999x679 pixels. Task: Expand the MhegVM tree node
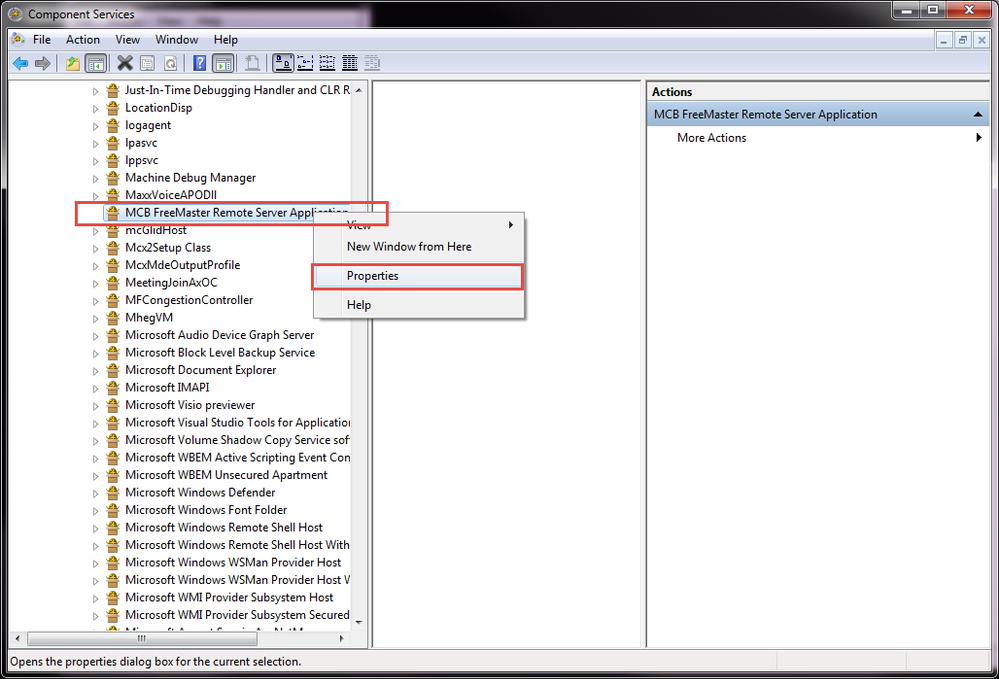(x=95, y=317)
